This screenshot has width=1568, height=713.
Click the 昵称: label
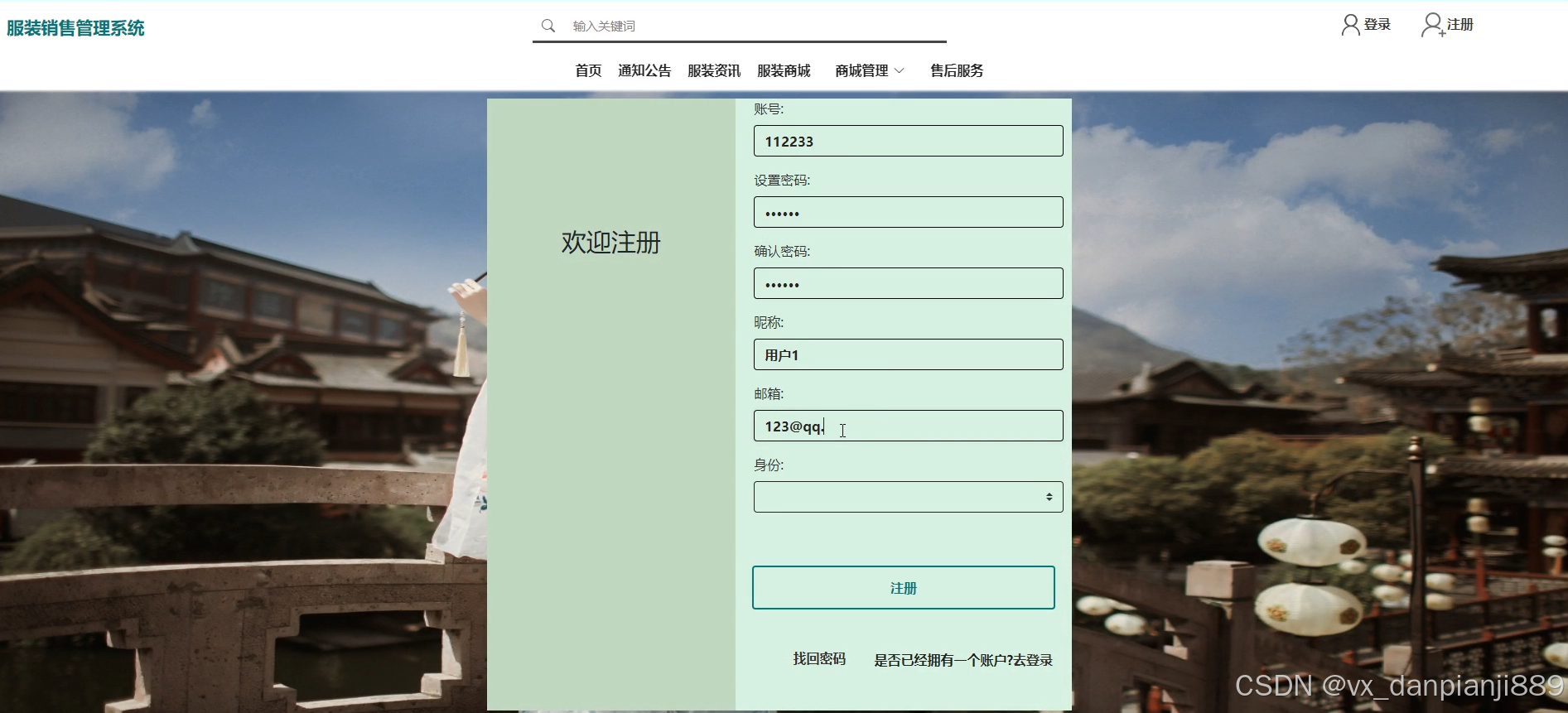tap(769, 323)
